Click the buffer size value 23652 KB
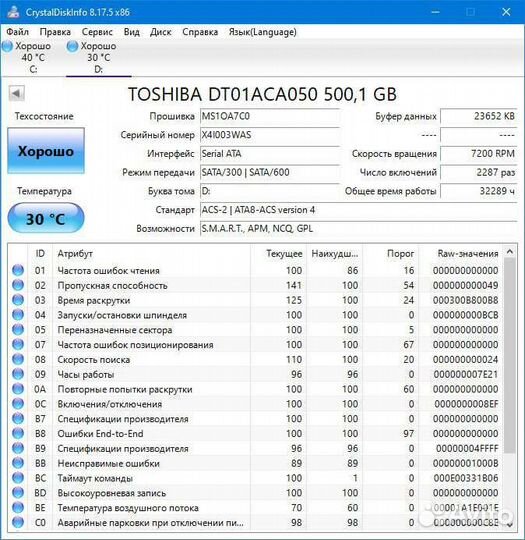525x540 pixels. point(479,116)
